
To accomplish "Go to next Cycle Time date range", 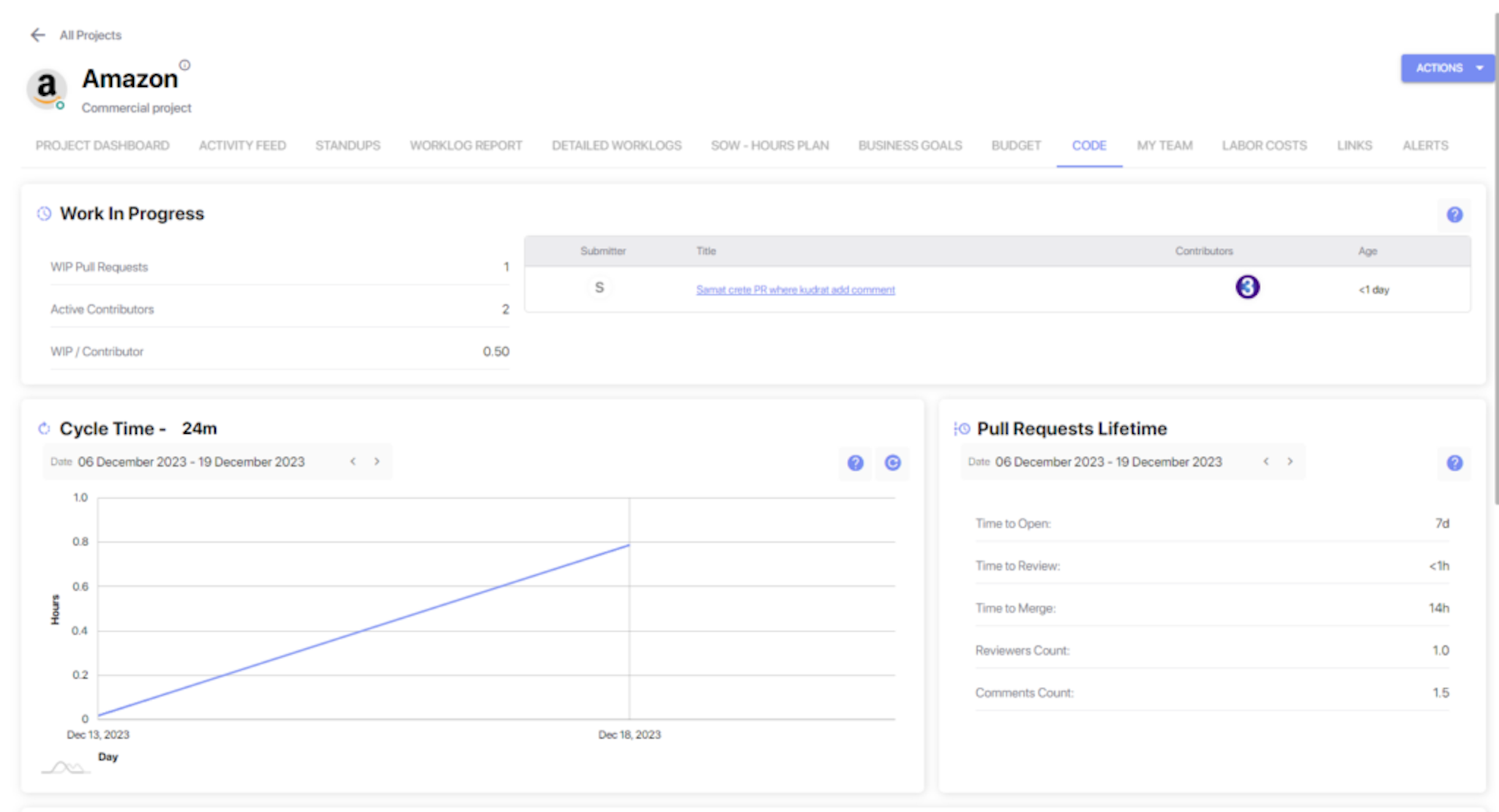I will click(377, 462).
